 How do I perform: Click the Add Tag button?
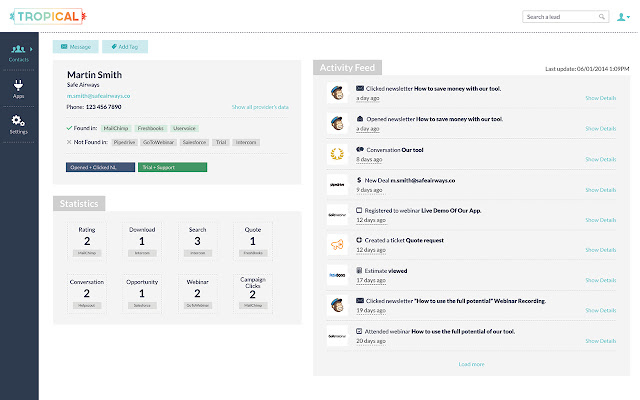pyautogui.click(x=125, y=47)
